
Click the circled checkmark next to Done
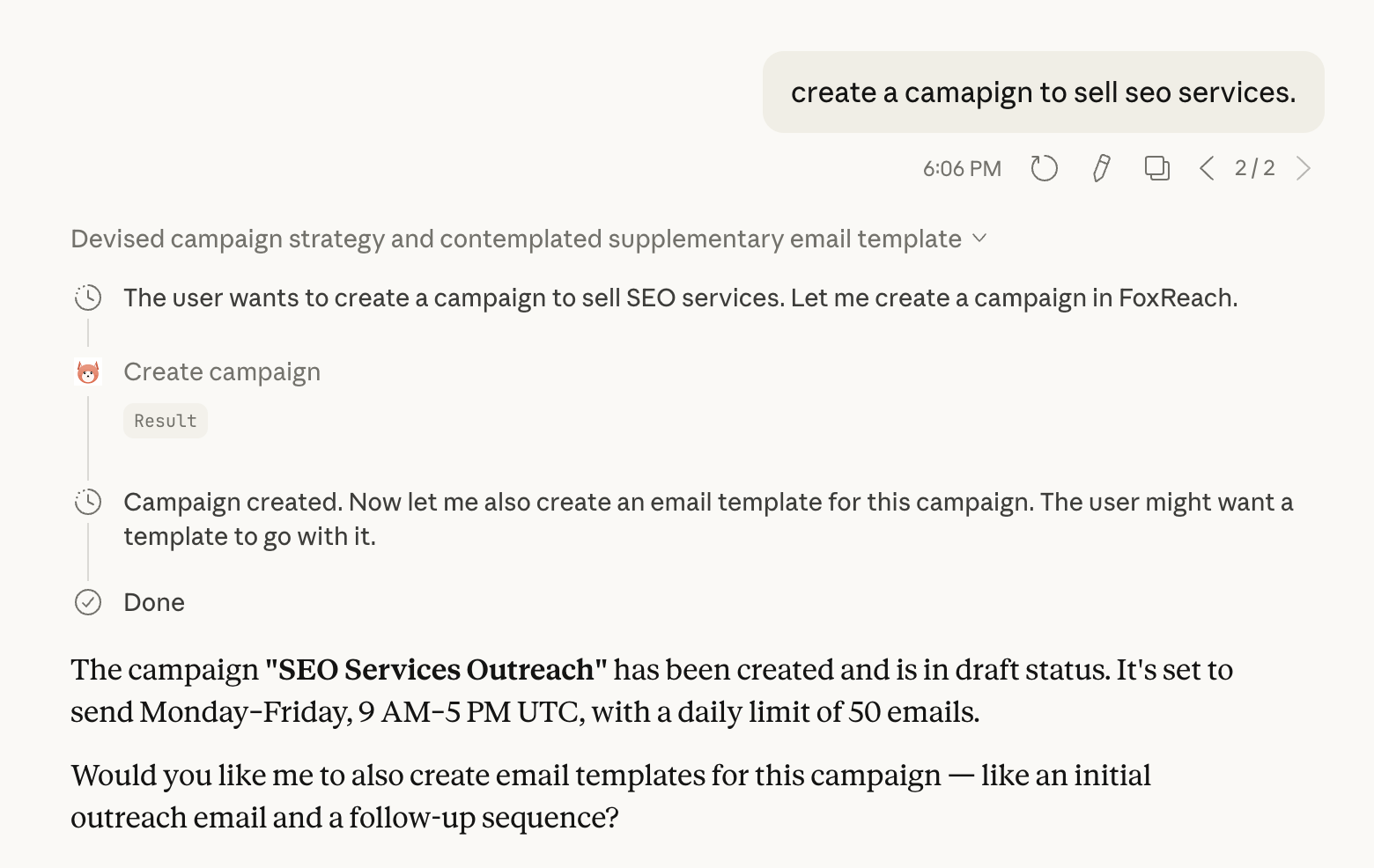pos(88,602)
